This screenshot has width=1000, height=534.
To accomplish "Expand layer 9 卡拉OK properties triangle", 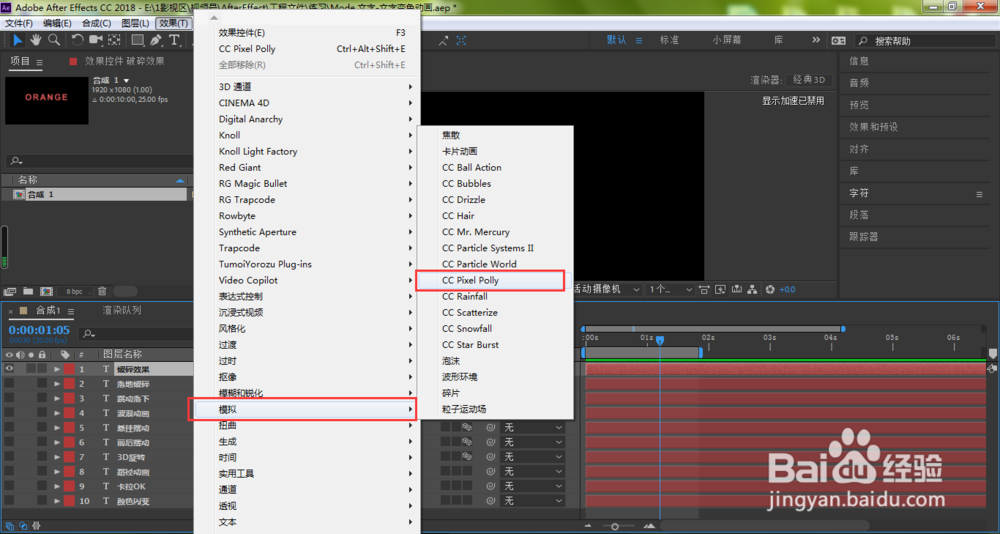I will pyautogui.click(x=57, y=486).
